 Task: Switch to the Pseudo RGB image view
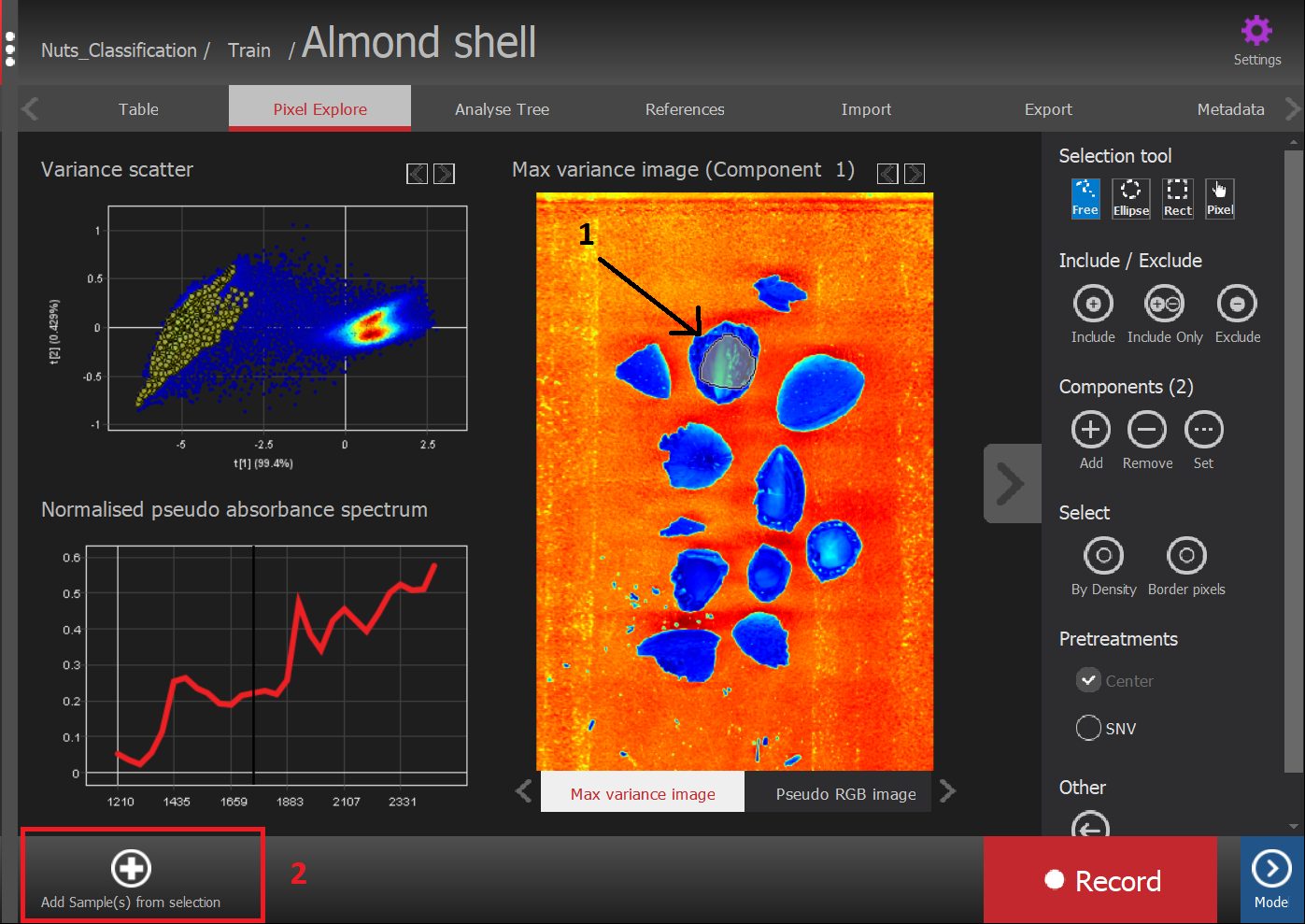[845, 794]
